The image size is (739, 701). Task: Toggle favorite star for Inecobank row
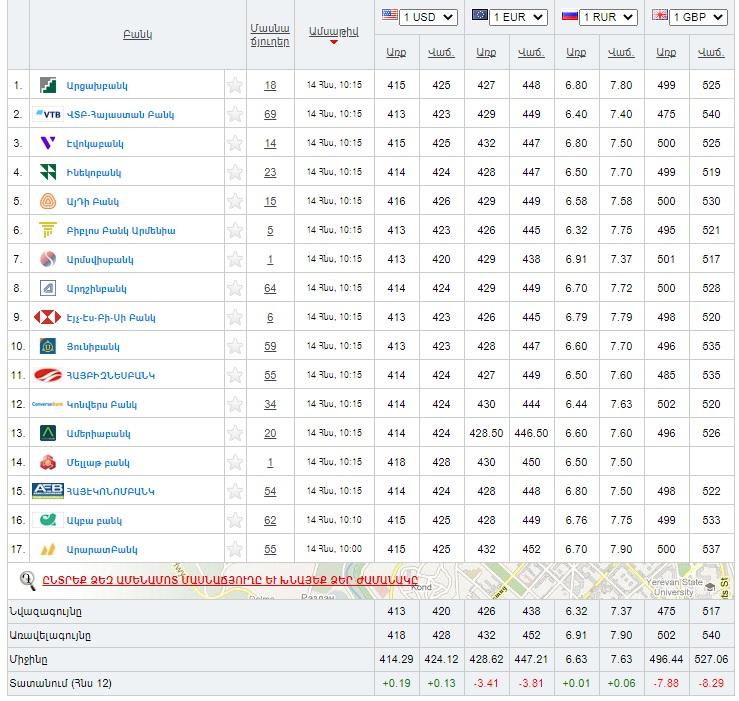[235, 173]
